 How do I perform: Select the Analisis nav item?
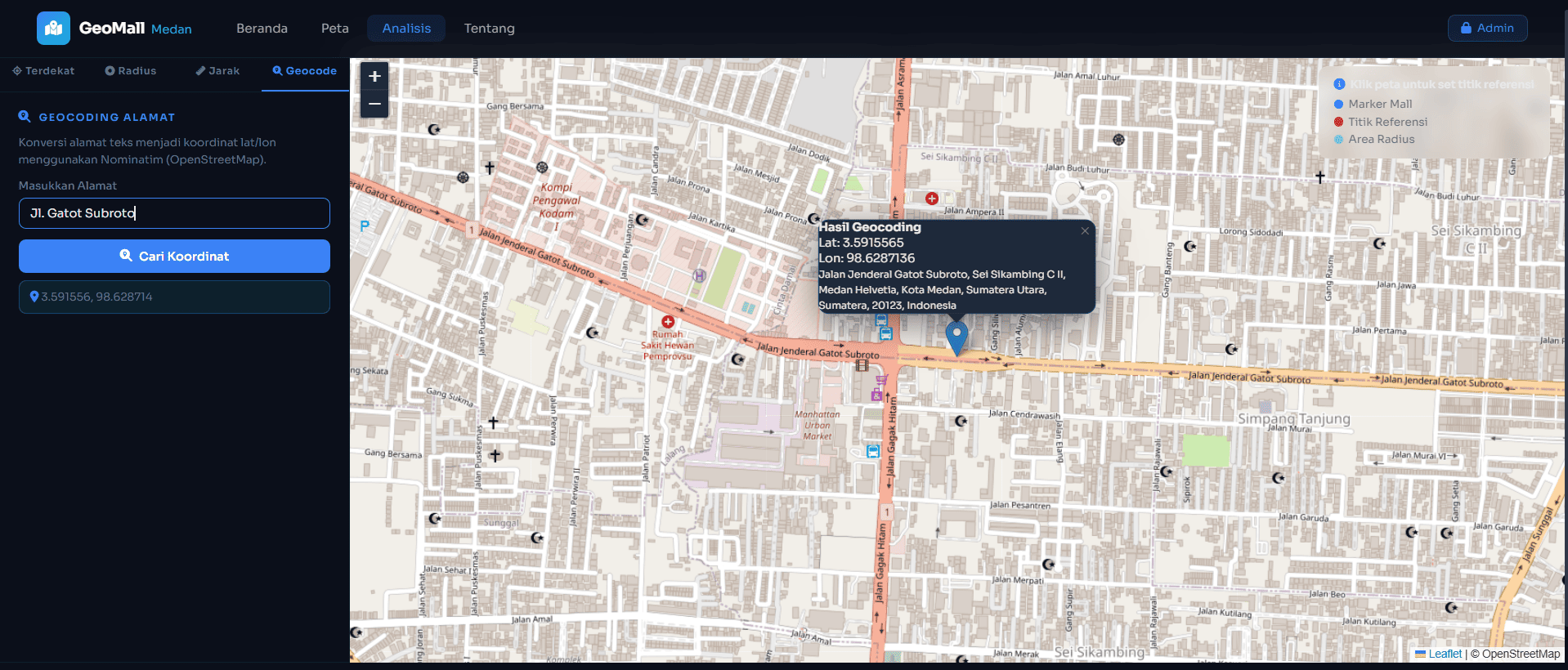pyautogui.click(x=406, y=29)
